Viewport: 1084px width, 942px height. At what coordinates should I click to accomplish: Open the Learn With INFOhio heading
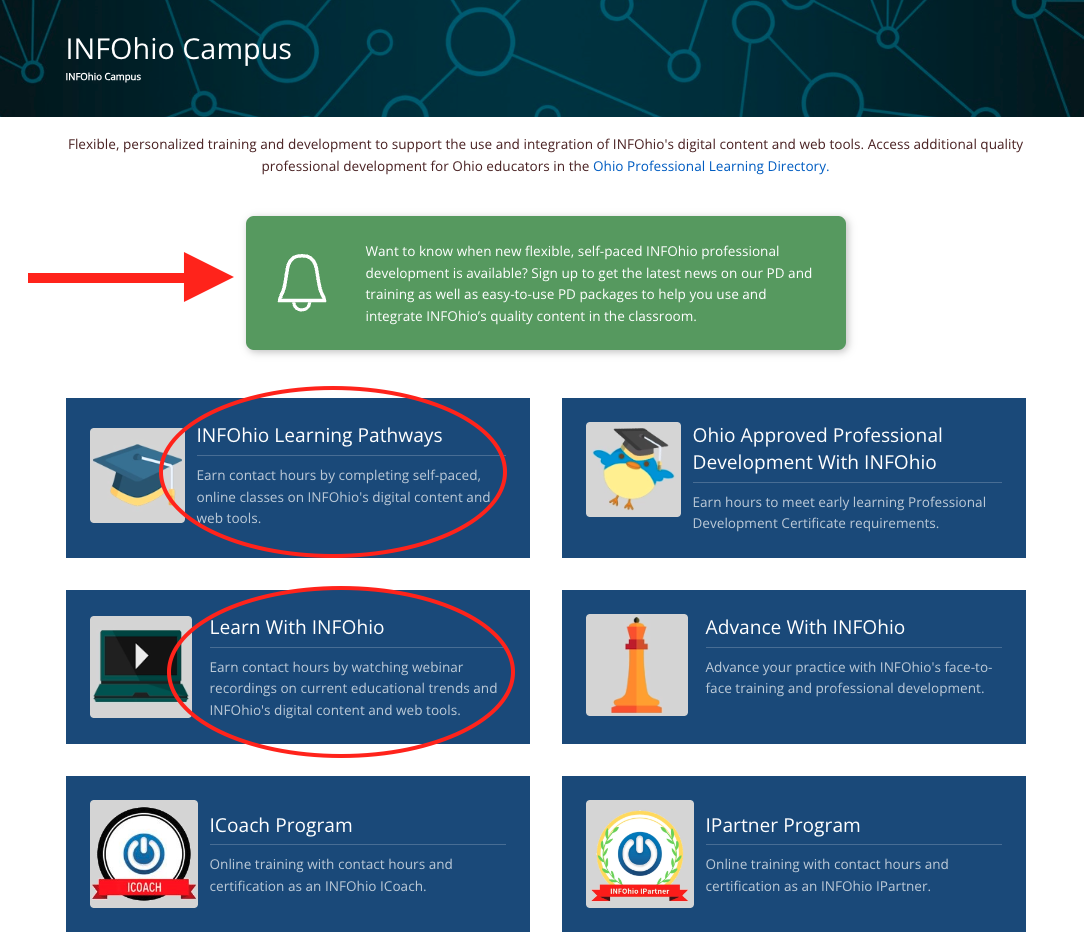297,627
